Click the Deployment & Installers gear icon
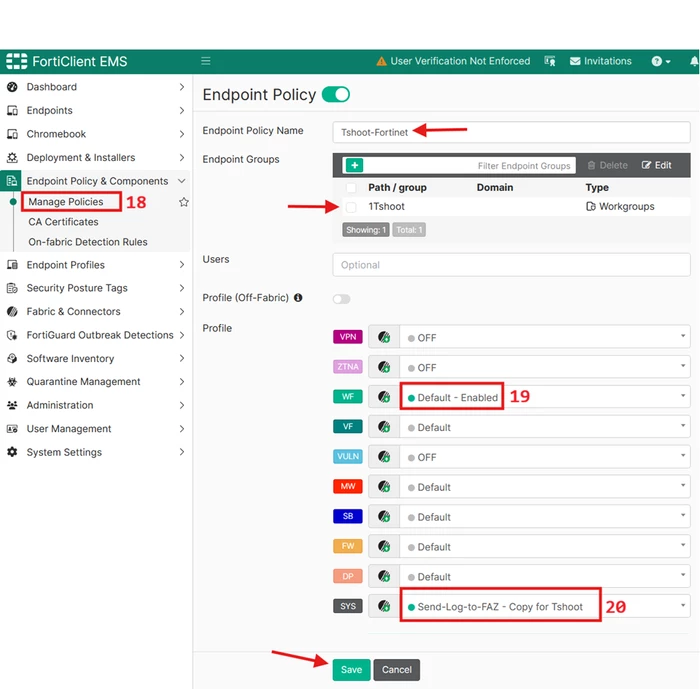This screenshot has width=700, height=689. pyautogui.click(x=12, y=158)
